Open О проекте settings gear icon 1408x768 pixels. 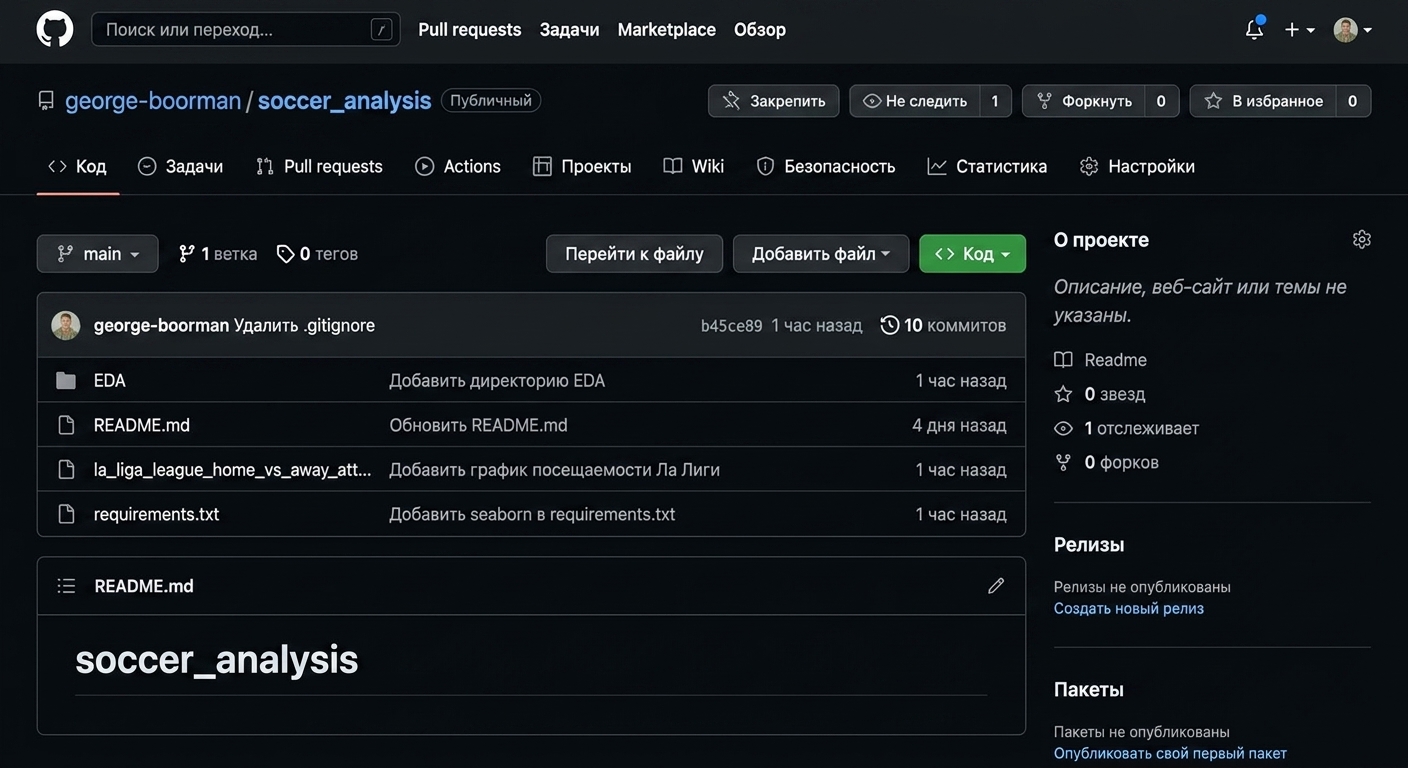pyautogui.click(x=1361, y=240)
